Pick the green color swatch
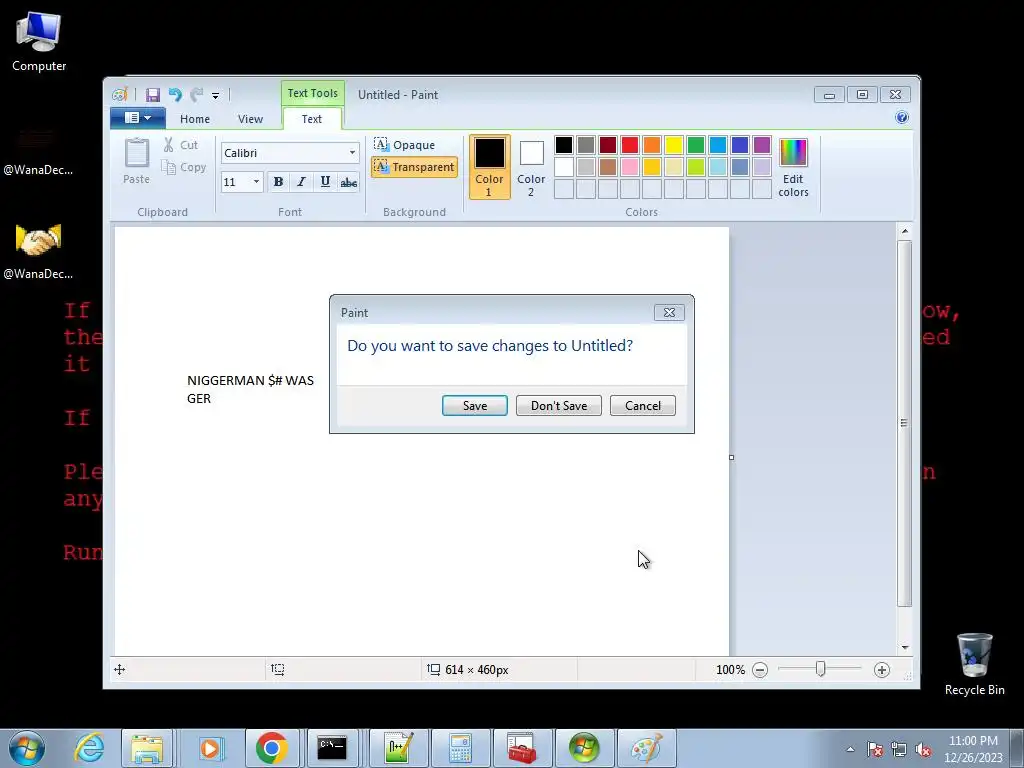Screen dimensions: 1024x768 pos(696,145)
